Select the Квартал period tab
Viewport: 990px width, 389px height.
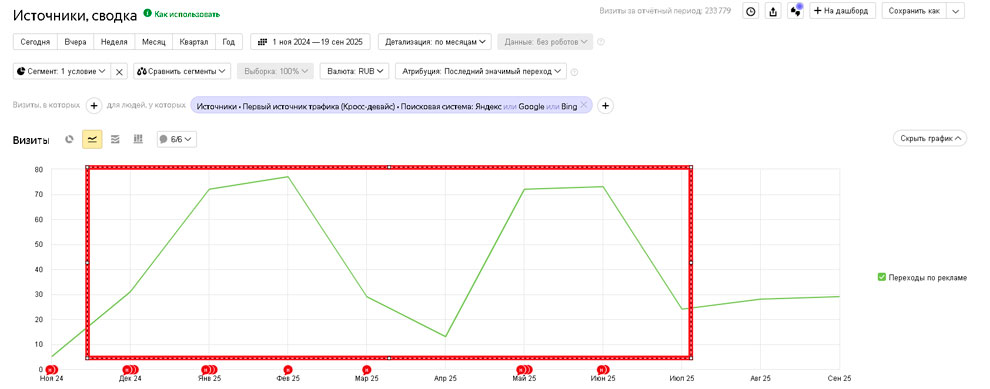pos(194,42)
